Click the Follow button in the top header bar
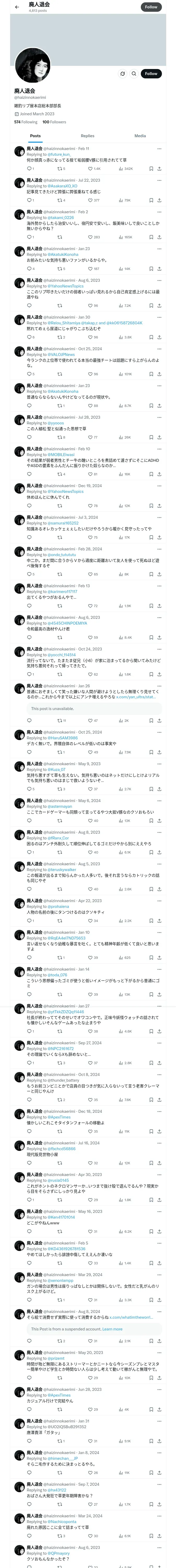This screenshot has width=176, height=1568. [151, 7]
